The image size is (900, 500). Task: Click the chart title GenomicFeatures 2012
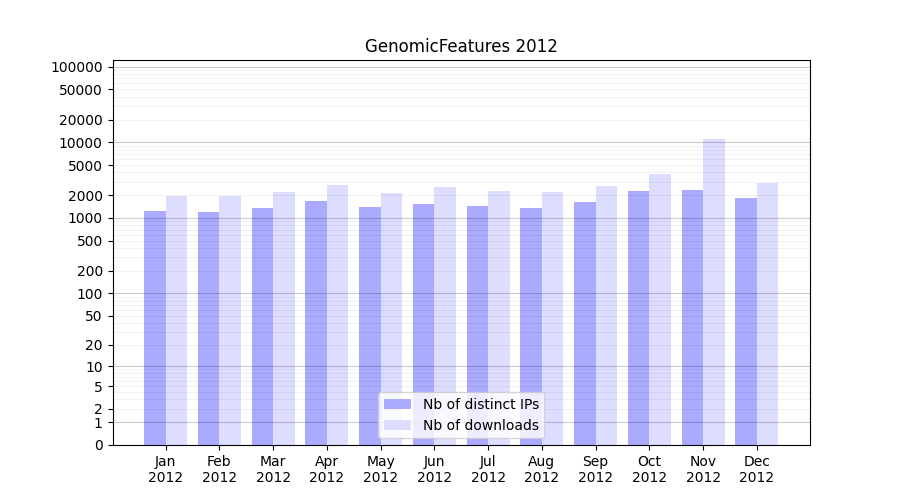click(x=461, y=46)
